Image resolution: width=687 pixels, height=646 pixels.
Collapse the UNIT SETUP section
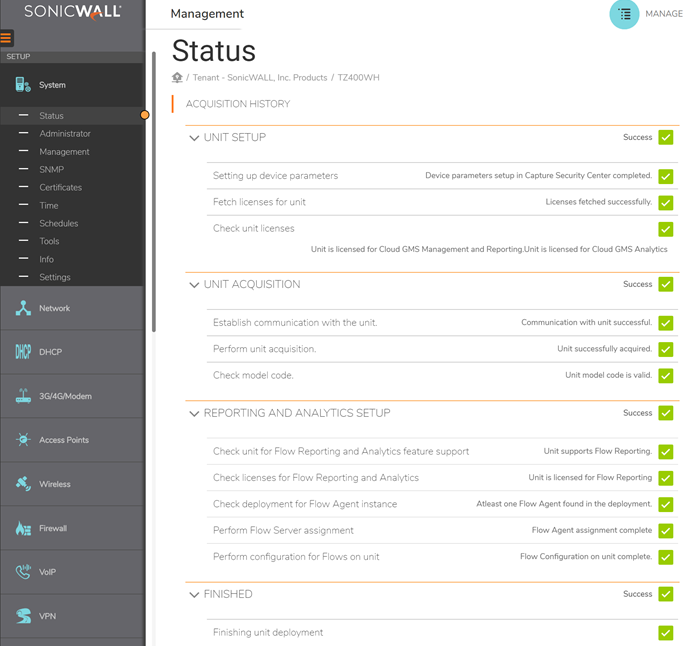(194, 138)
